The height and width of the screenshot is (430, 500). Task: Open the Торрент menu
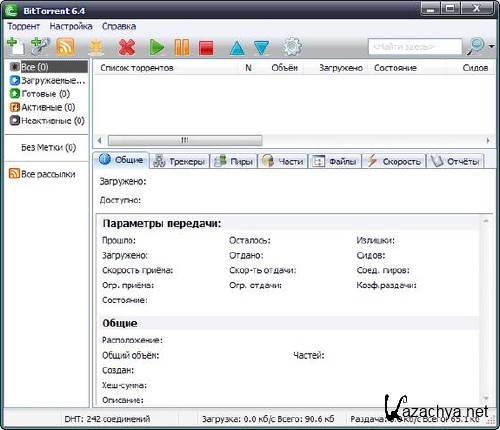(23, 26)
